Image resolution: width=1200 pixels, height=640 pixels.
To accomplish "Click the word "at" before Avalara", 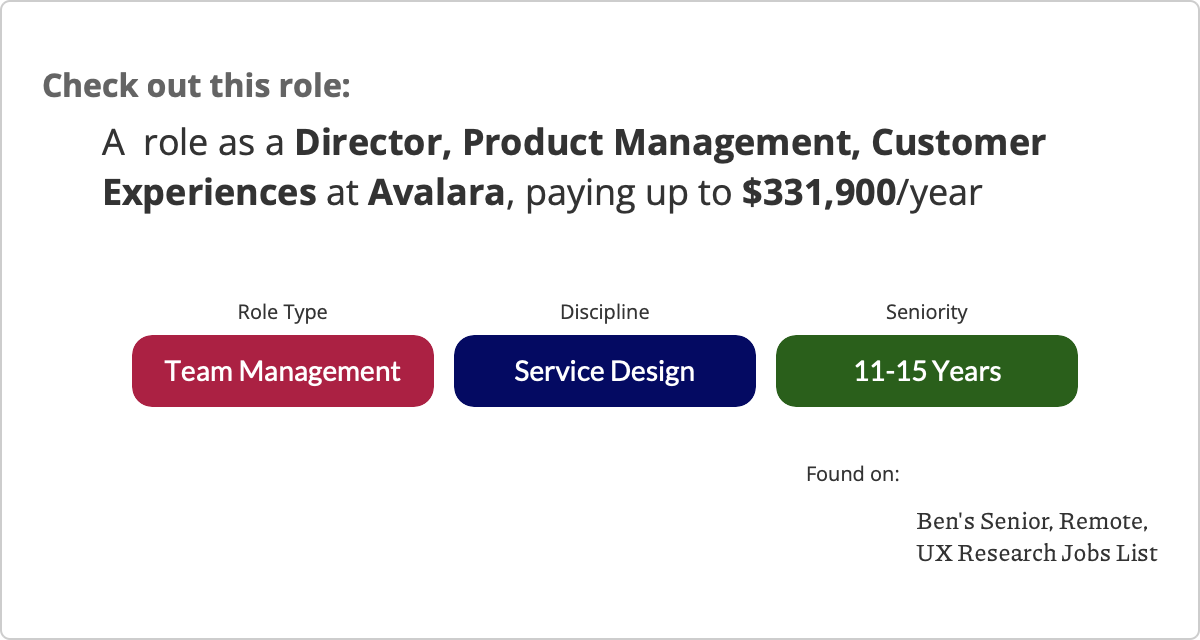I will pos(342,192).
